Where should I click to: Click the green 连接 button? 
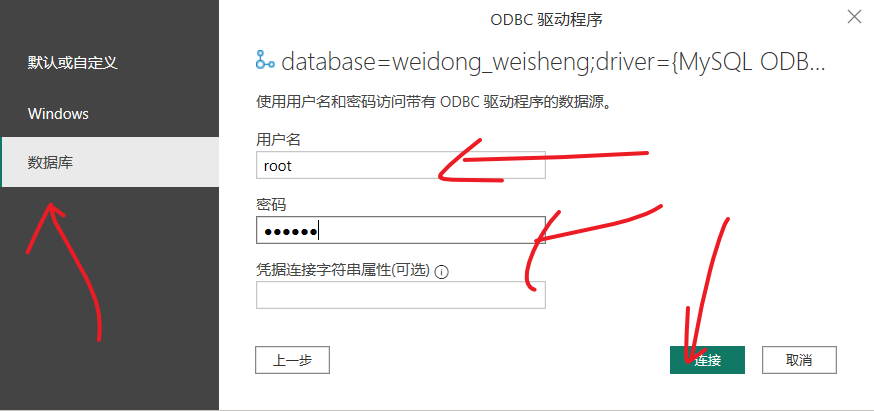pyautogui.click(x=707, y=360)
